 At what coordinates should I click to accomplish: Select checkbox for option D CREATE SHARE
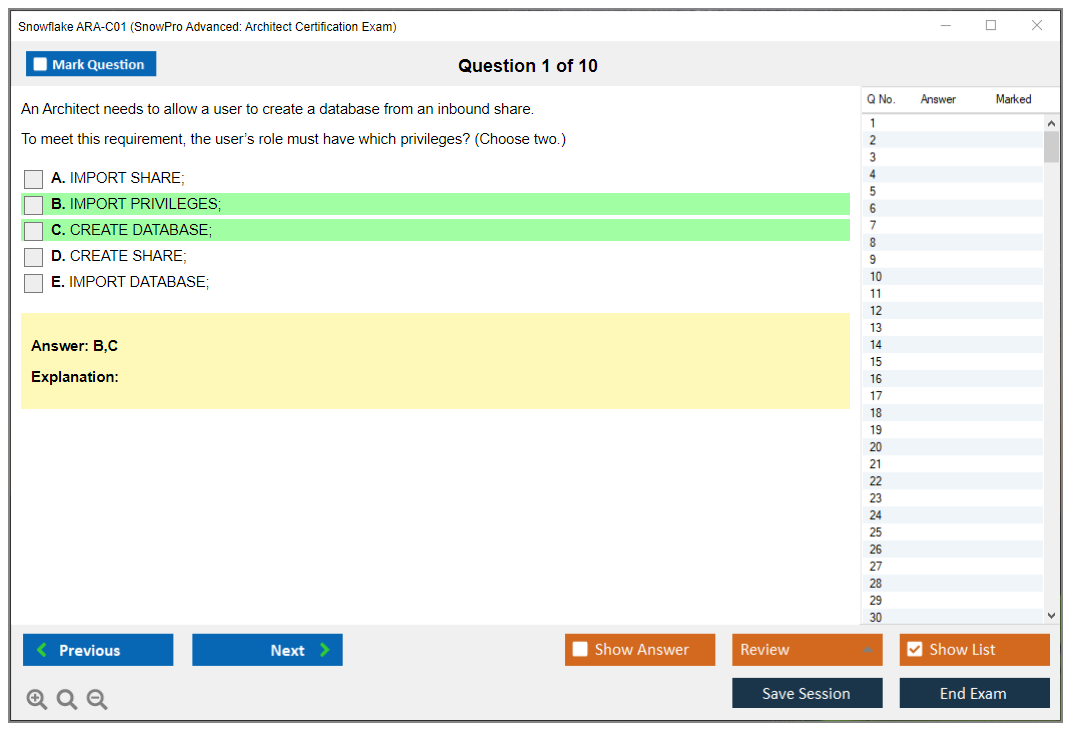point(34,257)
